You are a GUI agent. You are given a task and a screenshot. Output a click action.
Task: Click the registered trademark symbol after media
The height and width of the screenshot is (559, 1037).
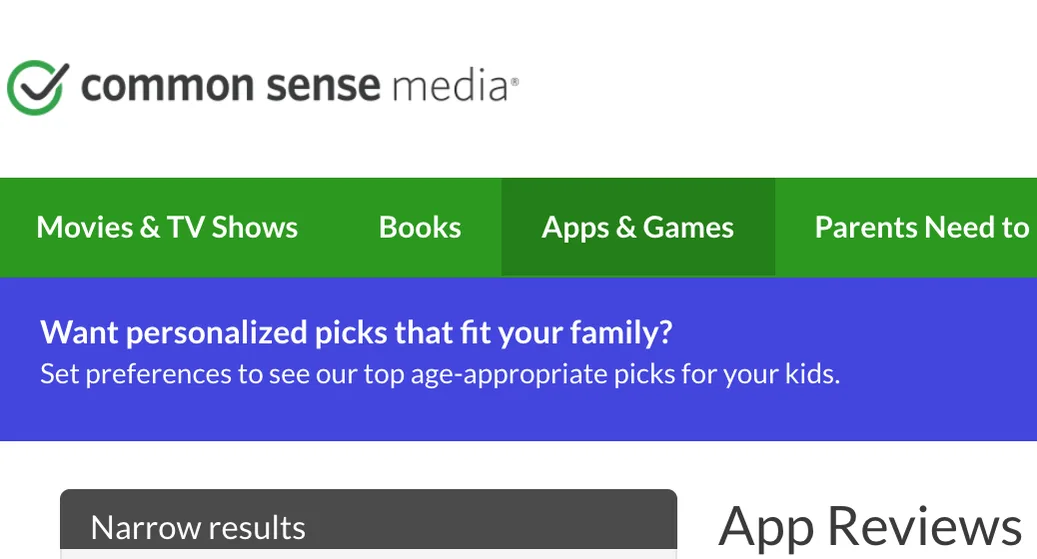click(x=515, y=82)
